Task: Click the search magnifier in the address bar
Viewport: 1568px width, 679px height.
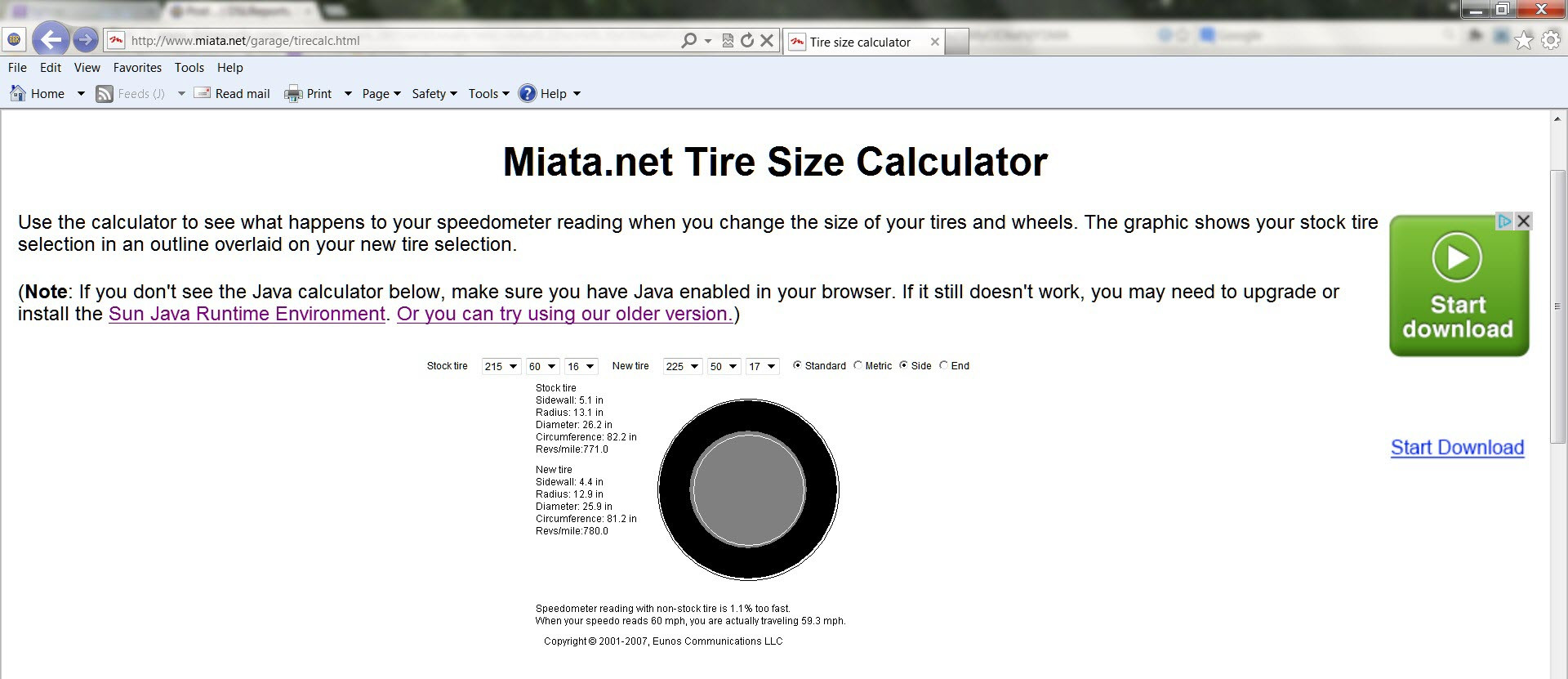Action: click(x=689, y=40)
